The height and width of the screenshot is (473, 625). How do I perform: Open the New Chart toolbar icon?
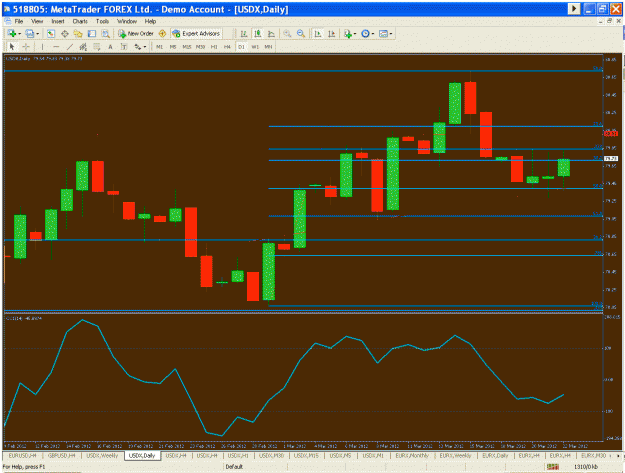(x=12, y=34)
